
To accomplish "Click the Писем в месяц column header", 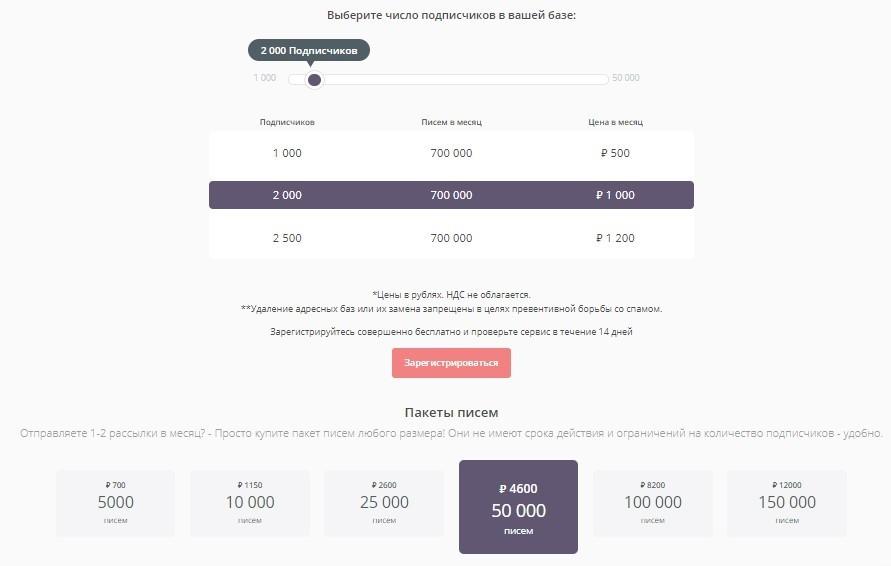I will (451, 122).
